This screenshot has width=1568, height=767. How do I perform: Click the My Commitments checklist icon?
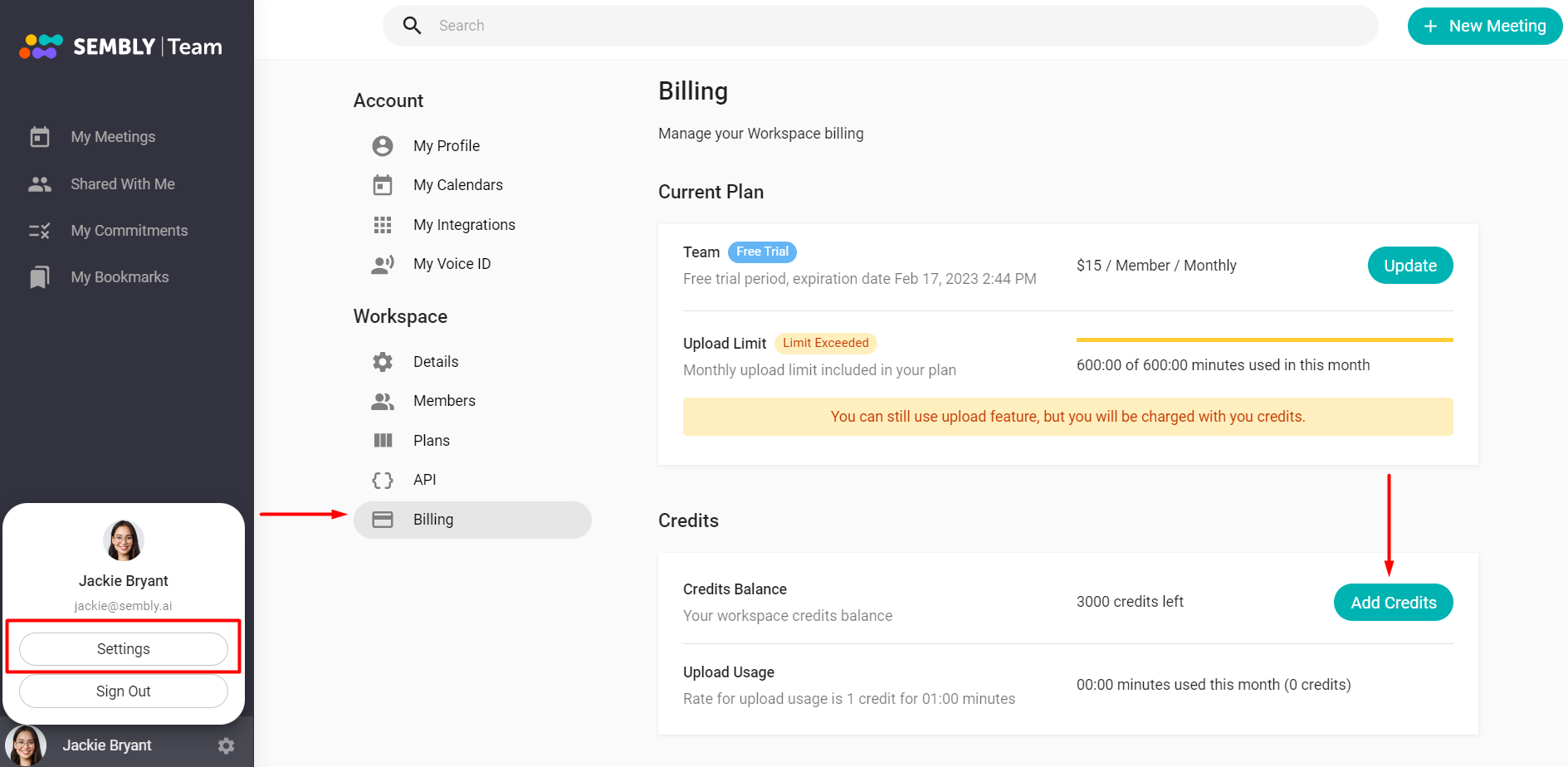point(40,231)
